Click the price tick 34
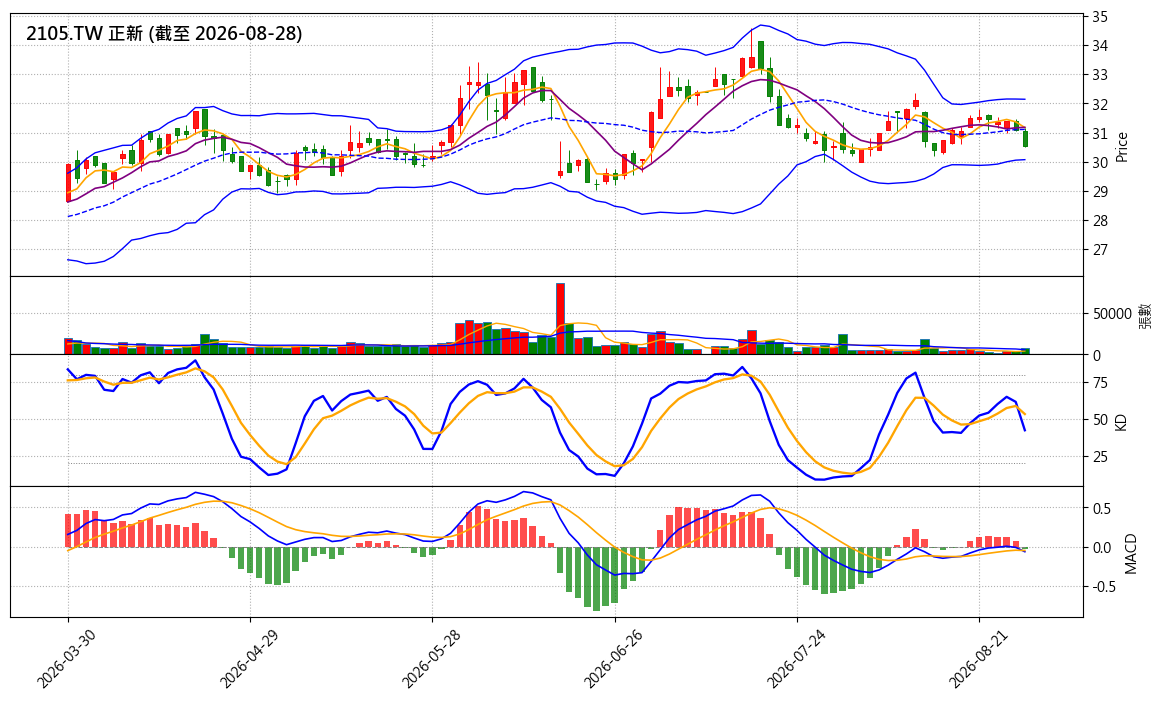Viewport: 1163px width, 702px height. point(1100,46)
